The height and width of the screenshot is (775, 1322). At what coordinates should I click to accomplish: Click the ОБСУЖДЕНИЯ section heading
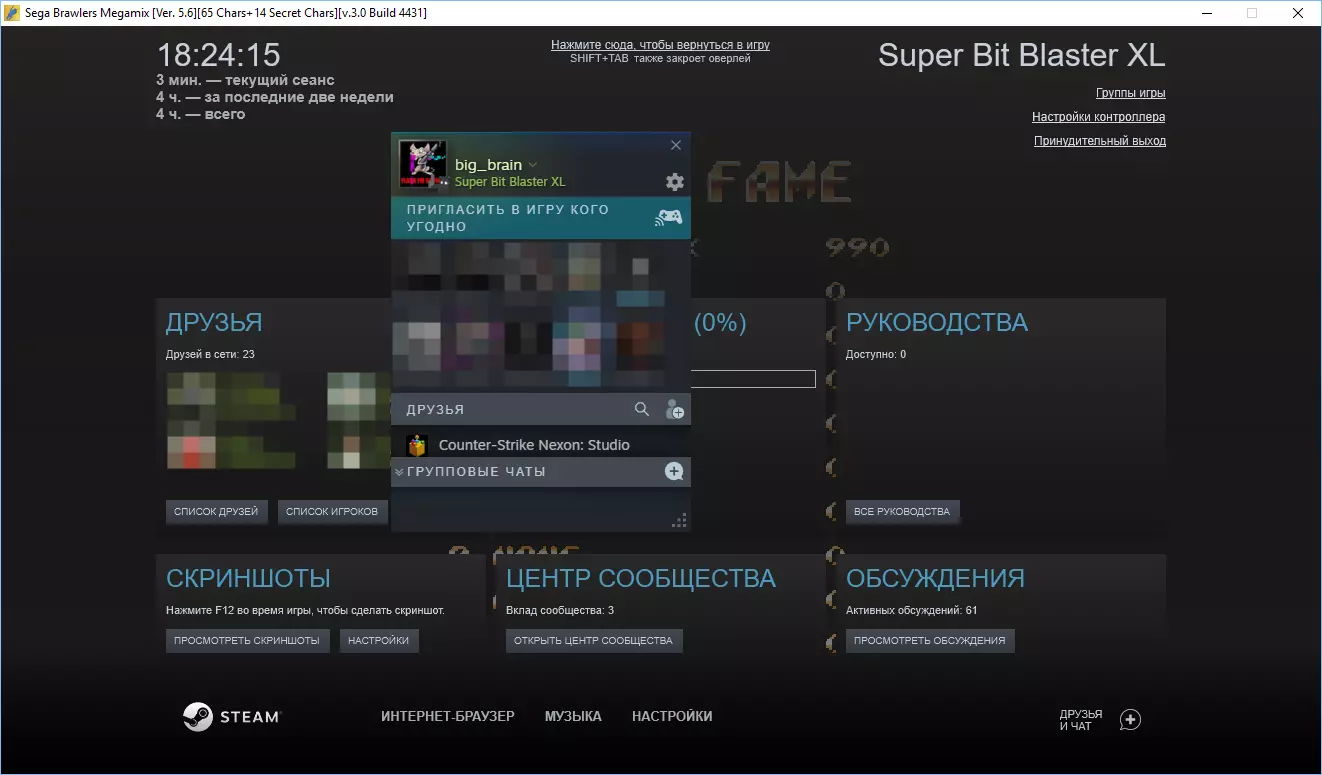(x=935, y=579)
